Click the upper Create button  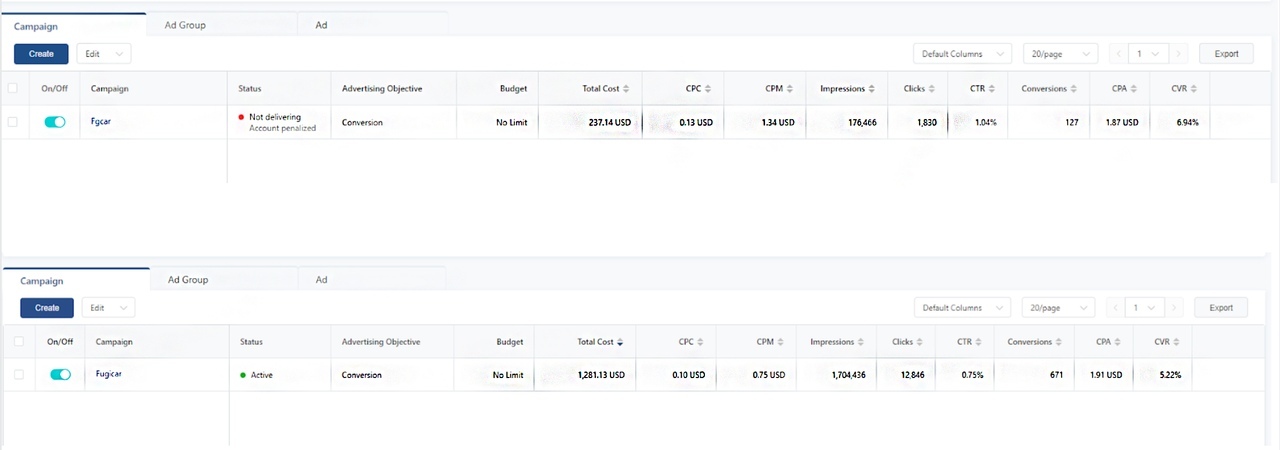[x=41, y=54]
